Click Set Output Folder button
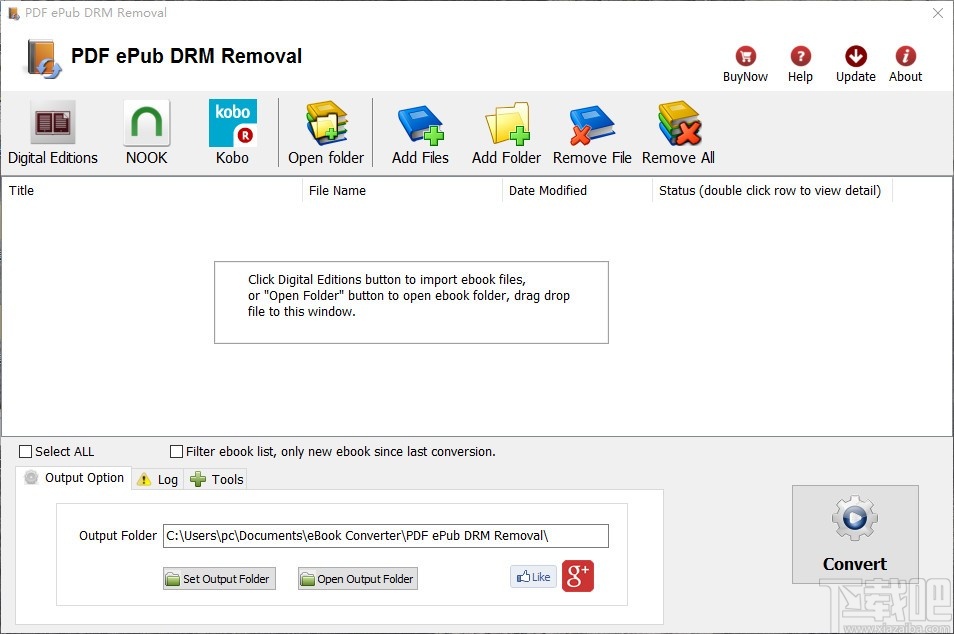This screenshot has height=634, width=954. point(219,579)
